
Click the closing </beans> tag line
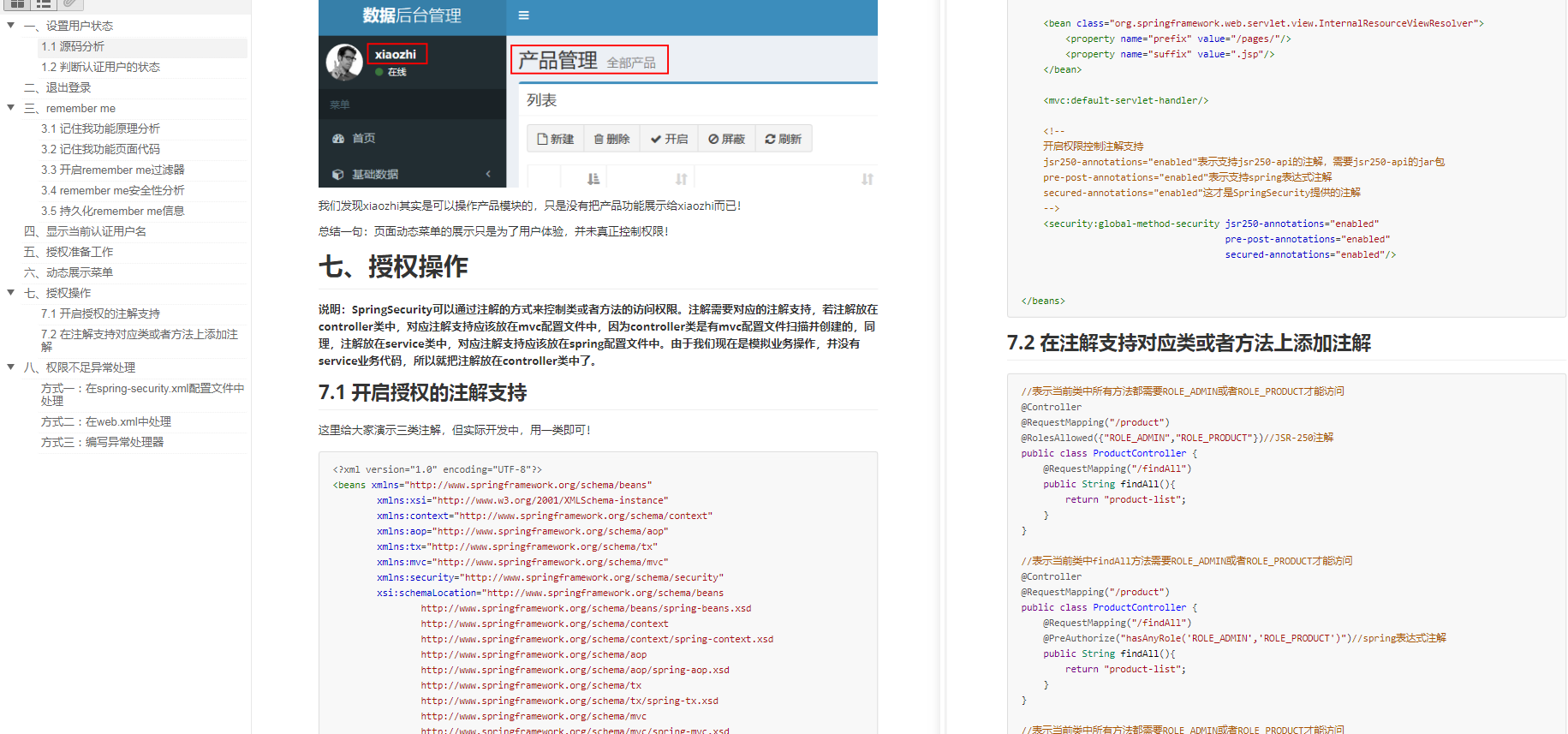pos(1043,301)
